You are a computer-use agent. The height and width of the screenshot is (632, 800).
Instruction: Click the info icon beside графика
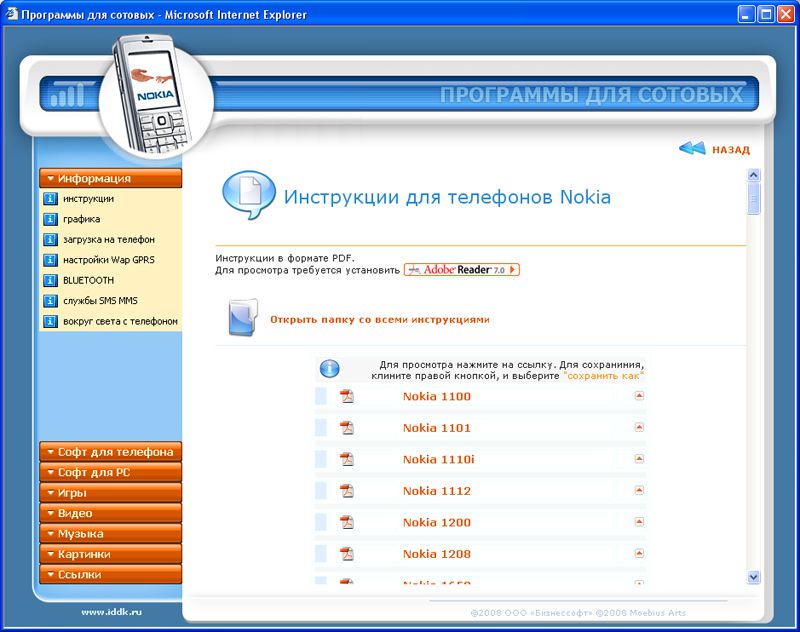[x=50, y=219]
